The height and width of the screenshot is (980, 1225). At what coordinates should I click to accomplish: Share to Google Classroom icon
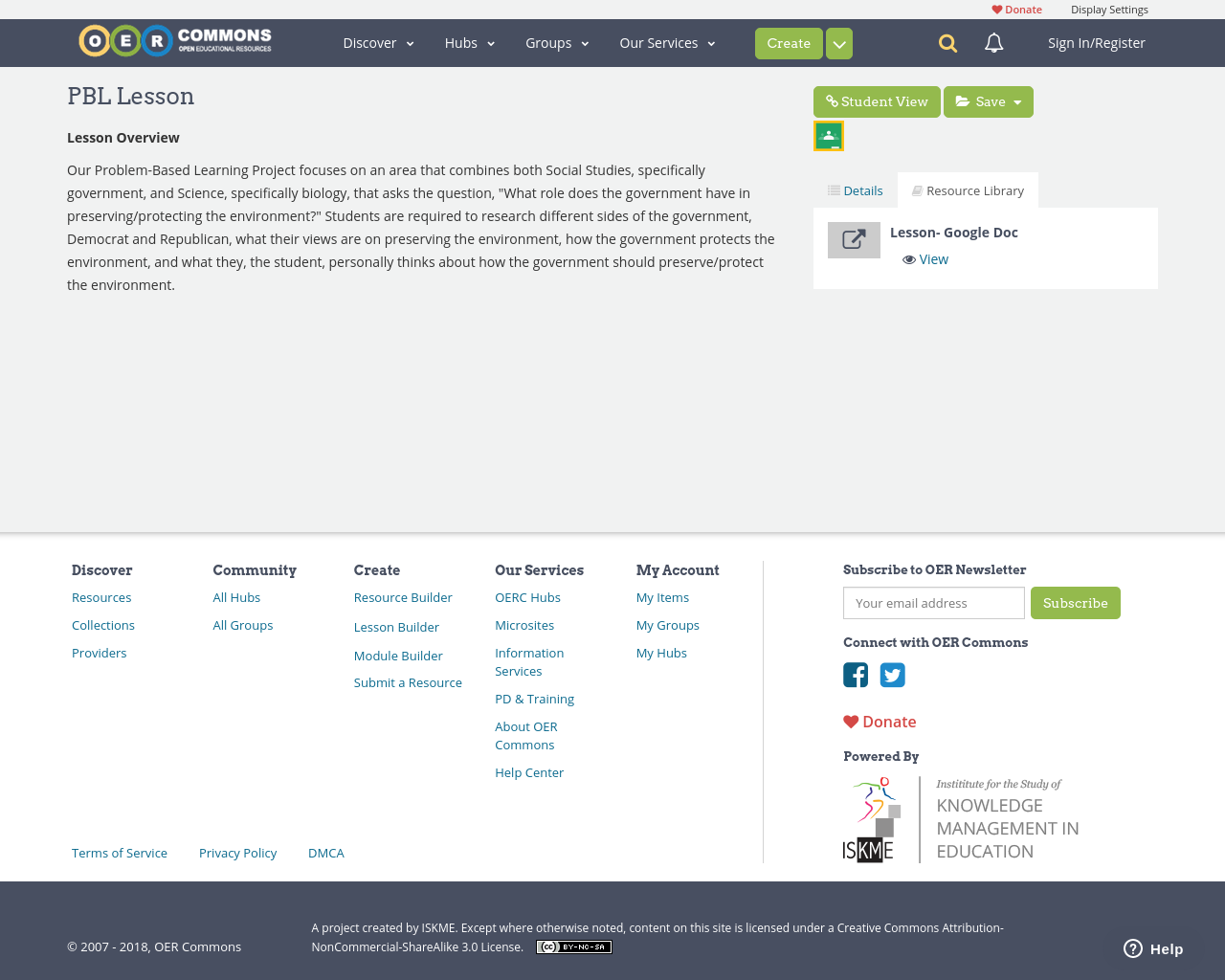point(828,134)
